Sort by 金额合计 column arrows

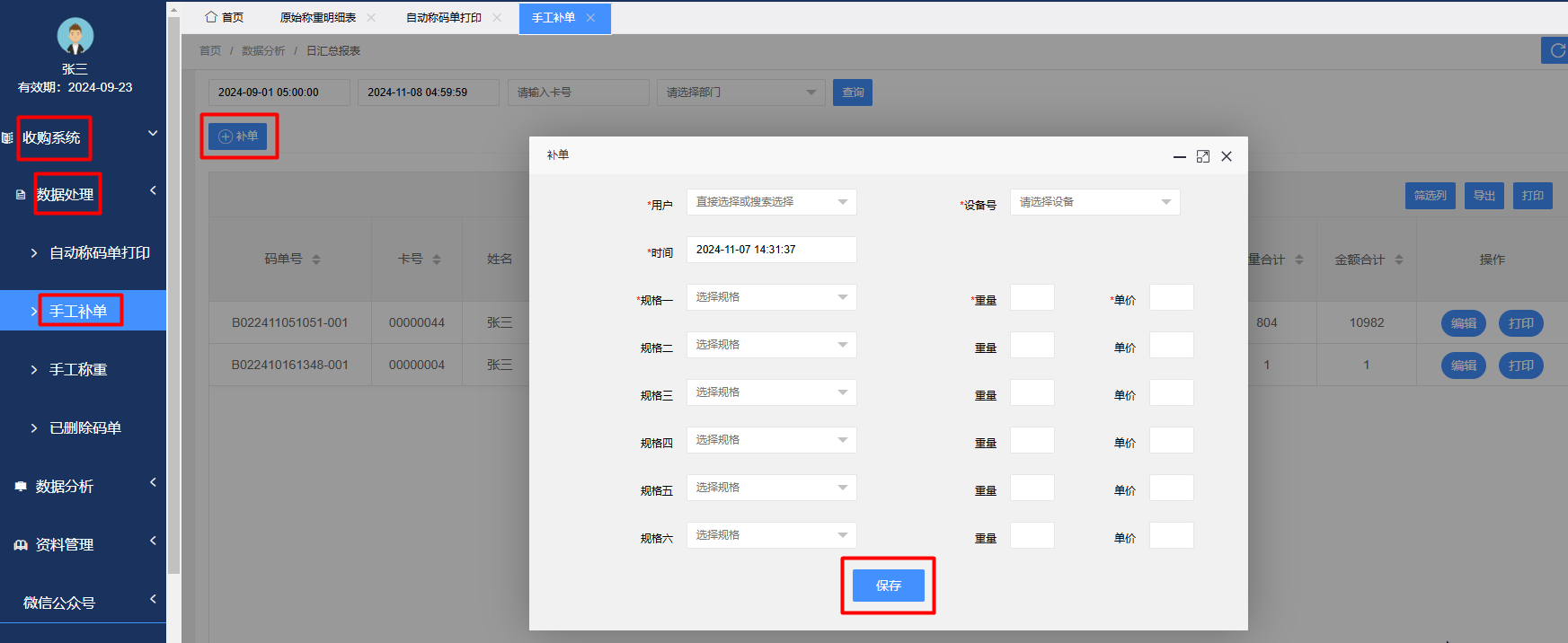pyautogui.click(x=1399, y=260)
